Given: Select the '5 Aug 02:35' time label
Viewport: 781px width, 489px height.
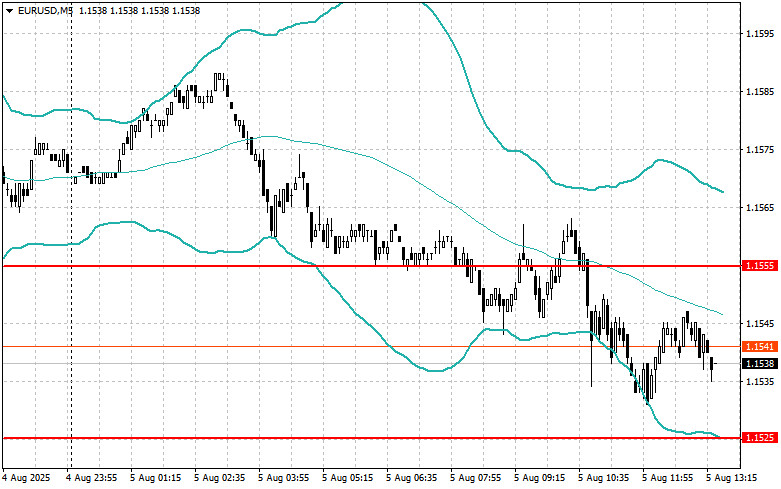Looking at the screenshot, I should tap(220, 478).
